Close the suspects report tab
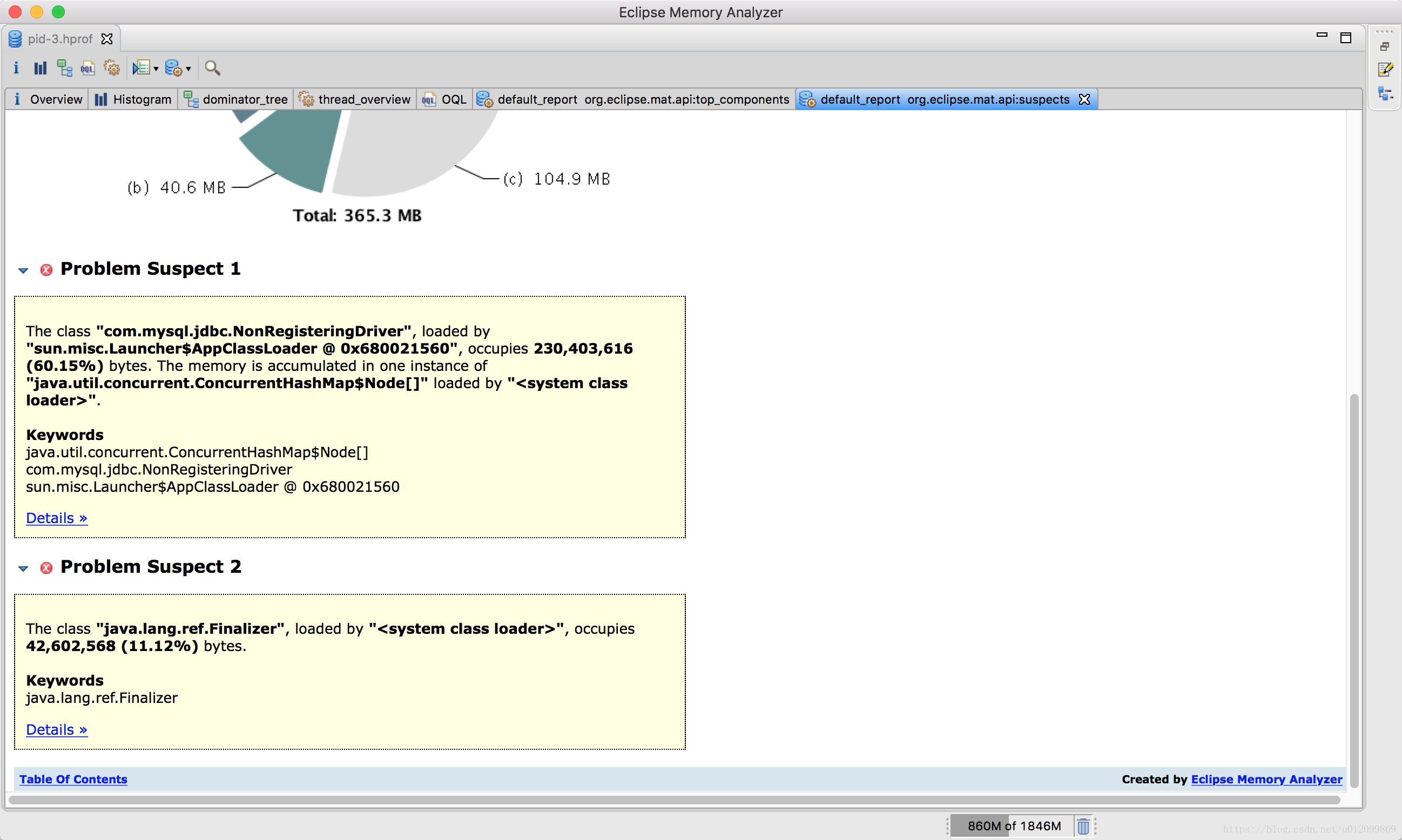 1084,100
